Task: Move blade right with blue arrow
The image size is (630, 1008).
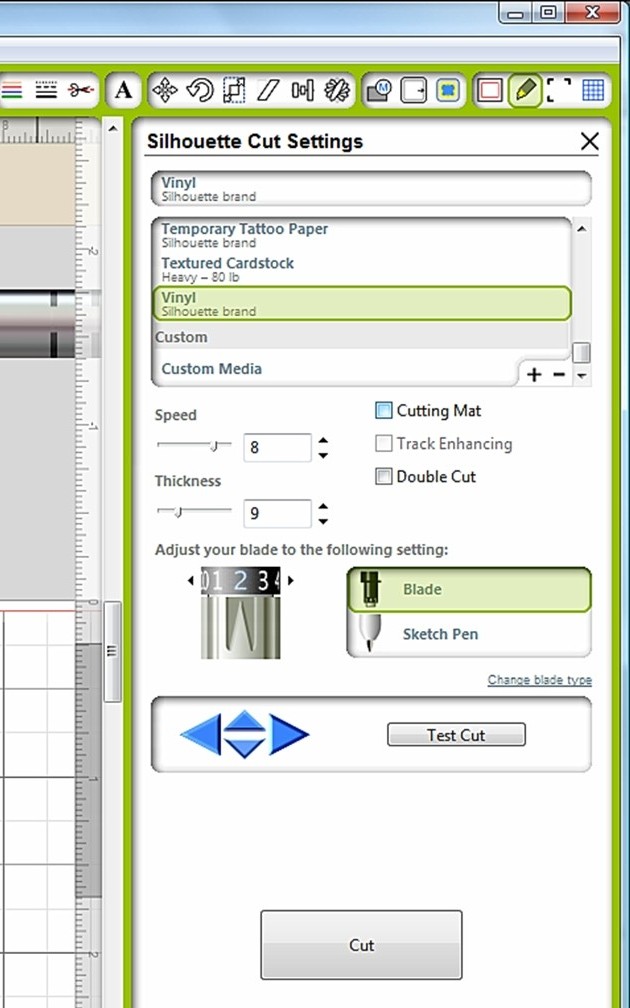Action: coord(289,734)
